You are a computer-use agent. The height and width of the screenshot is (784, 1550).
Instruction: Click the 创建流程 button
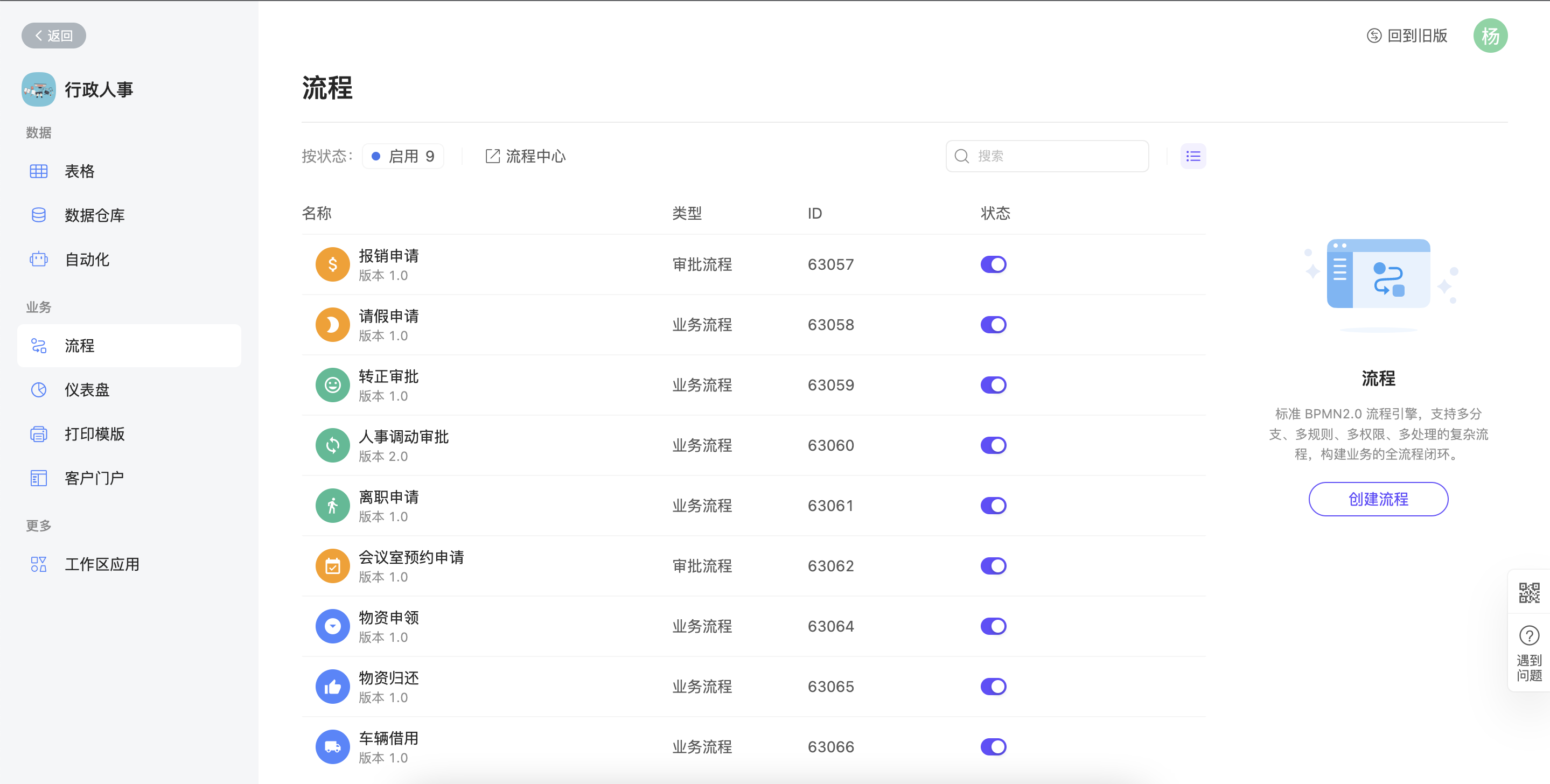click(1377, 499)
